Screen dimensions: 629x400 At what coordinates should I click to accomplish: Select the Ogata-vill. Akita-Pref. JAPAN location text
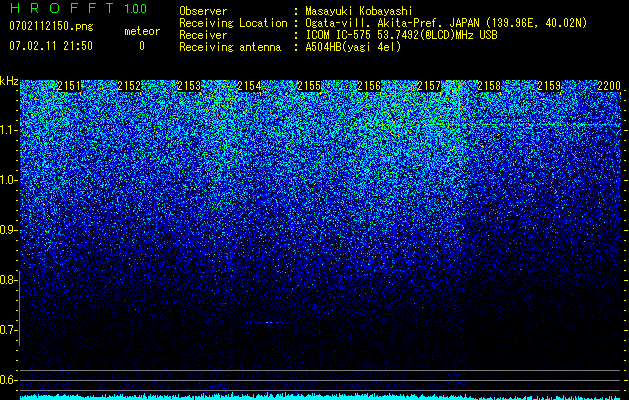(446, 23)
